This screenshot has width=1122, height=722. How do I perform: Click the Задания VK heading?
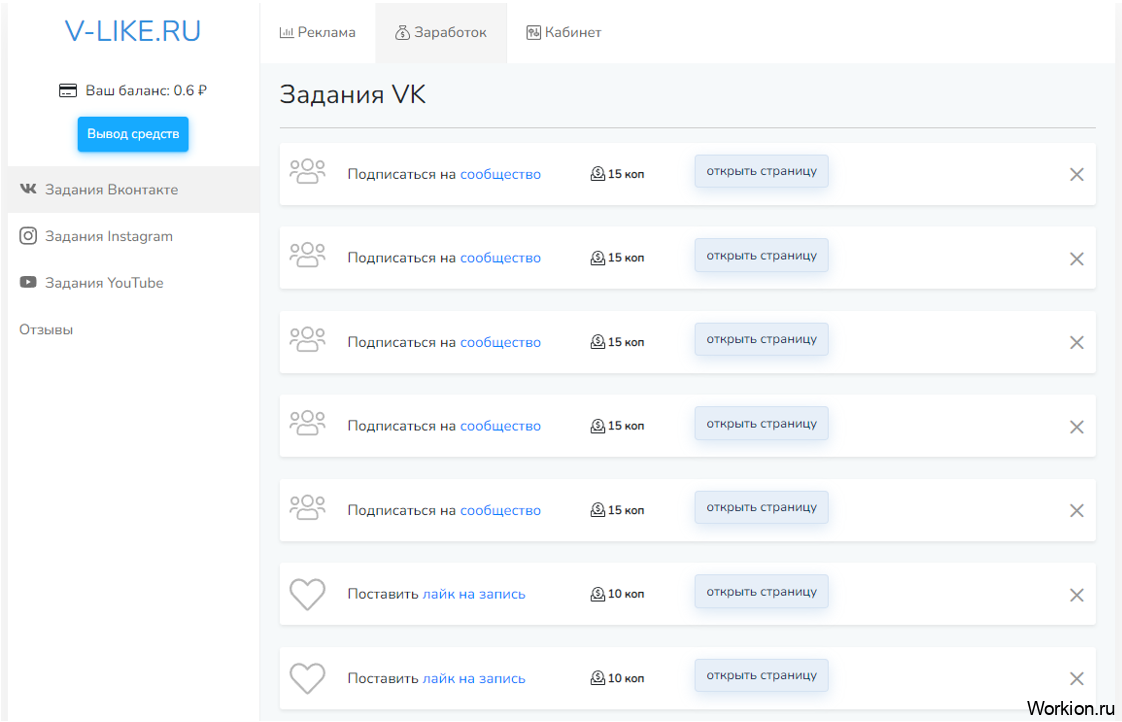pyautogui.click(x=353, y=94)
